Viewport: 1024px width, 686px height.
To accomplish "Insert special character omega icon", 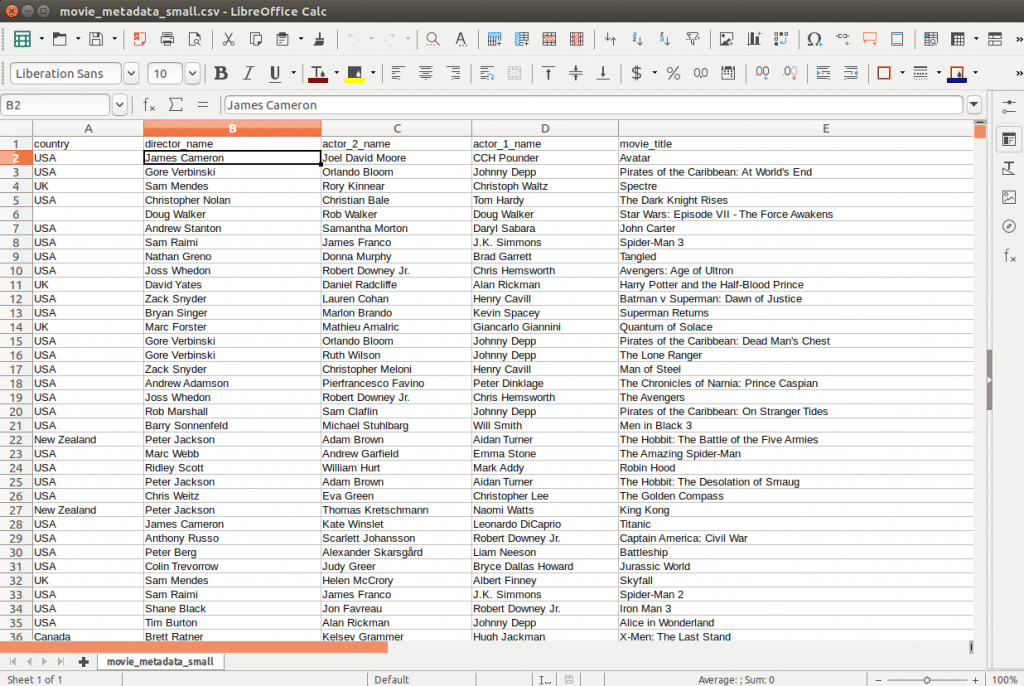I will 814,39.
